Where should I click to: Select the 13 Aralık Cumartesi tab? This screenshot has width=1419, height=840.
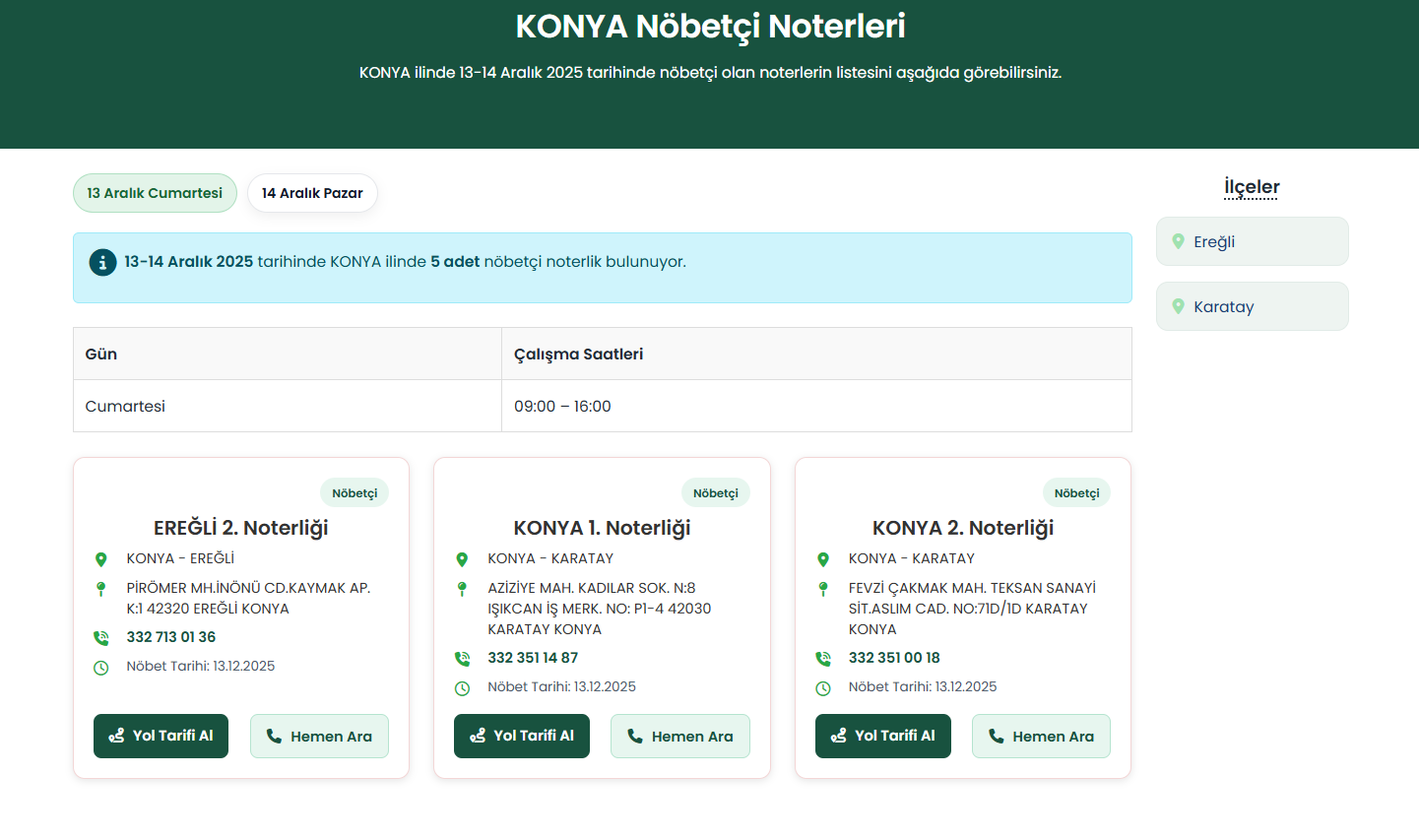155,193
